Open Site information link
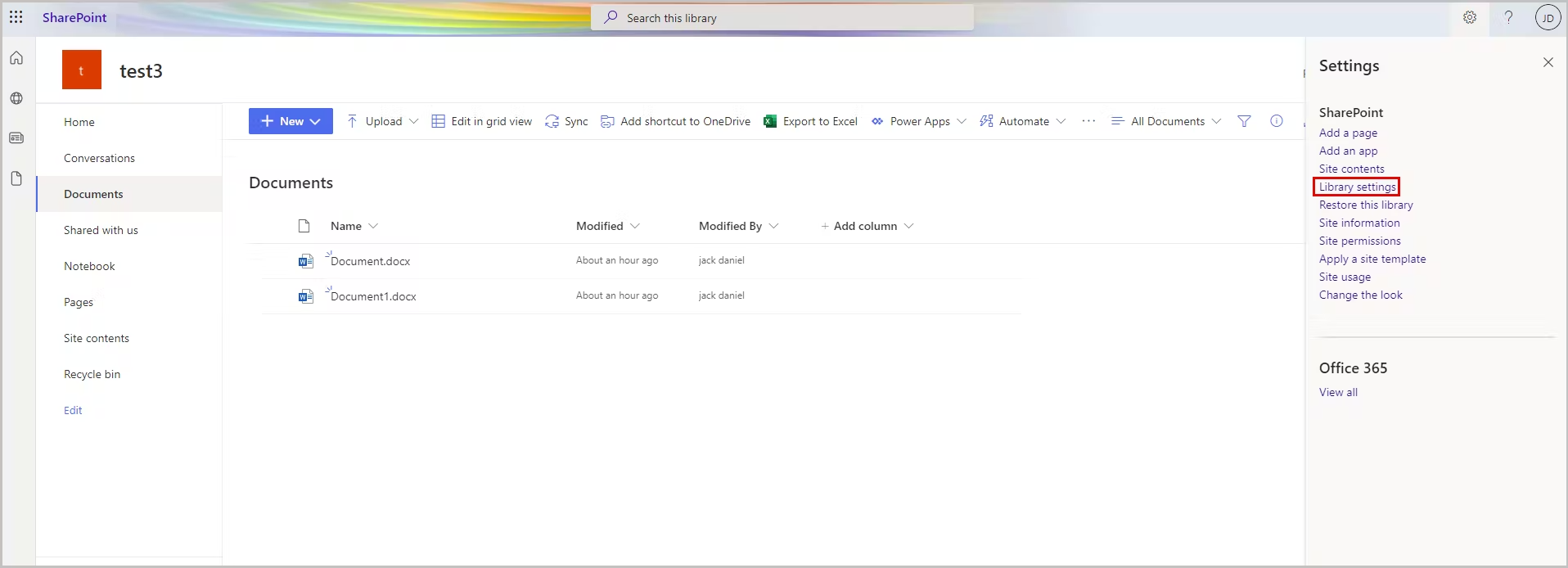The image size is (1568, 568). click(x=1359, y=223)
